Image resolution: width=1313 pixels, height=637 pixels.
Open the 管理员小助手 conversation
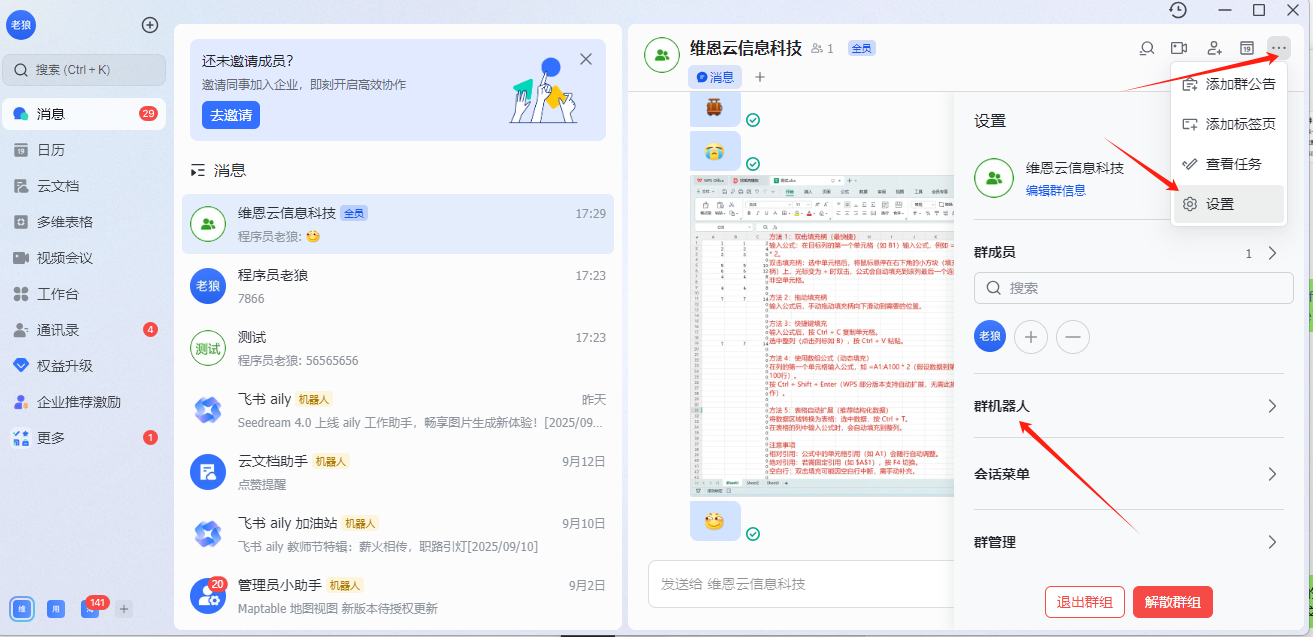398,596
